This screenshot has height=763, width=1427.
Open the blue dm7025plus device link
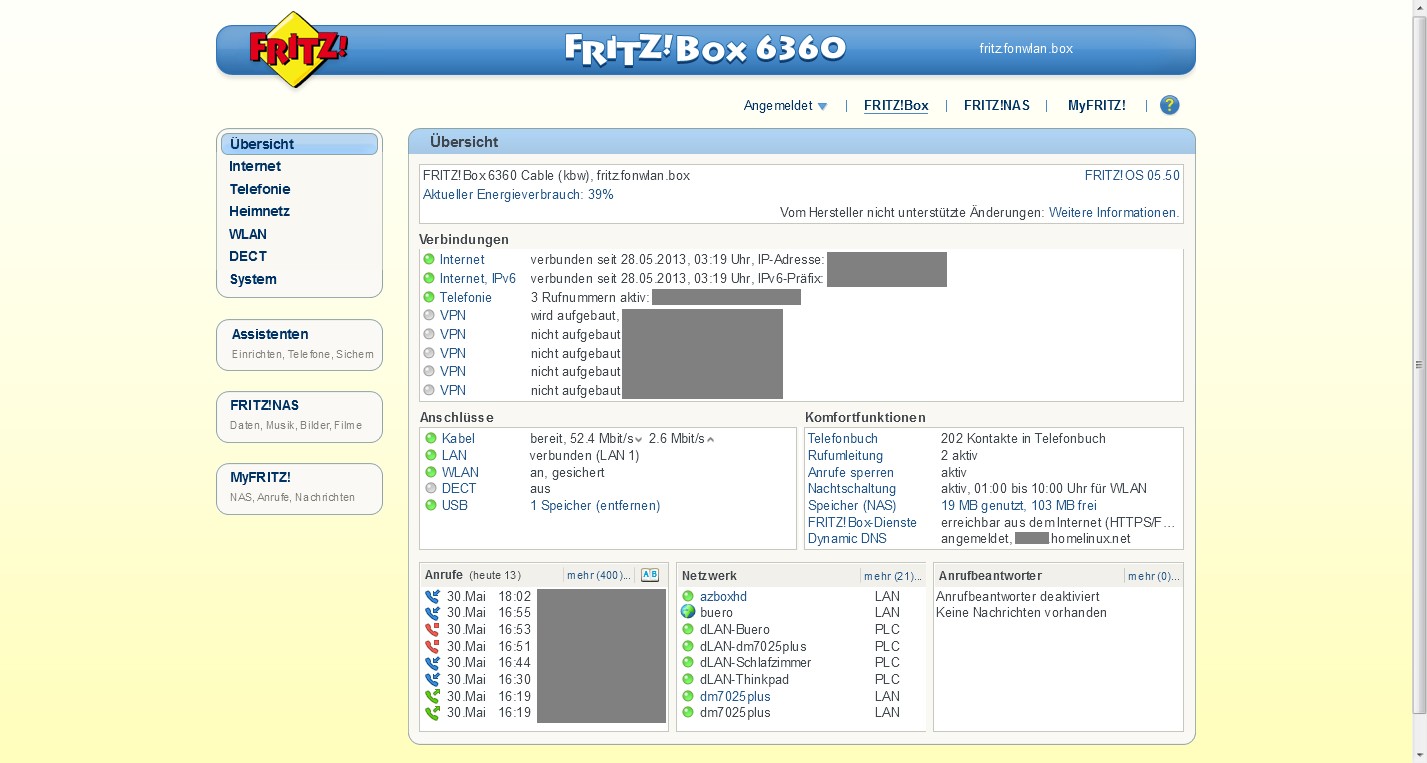pyautogui.click(x=735, y=696)
